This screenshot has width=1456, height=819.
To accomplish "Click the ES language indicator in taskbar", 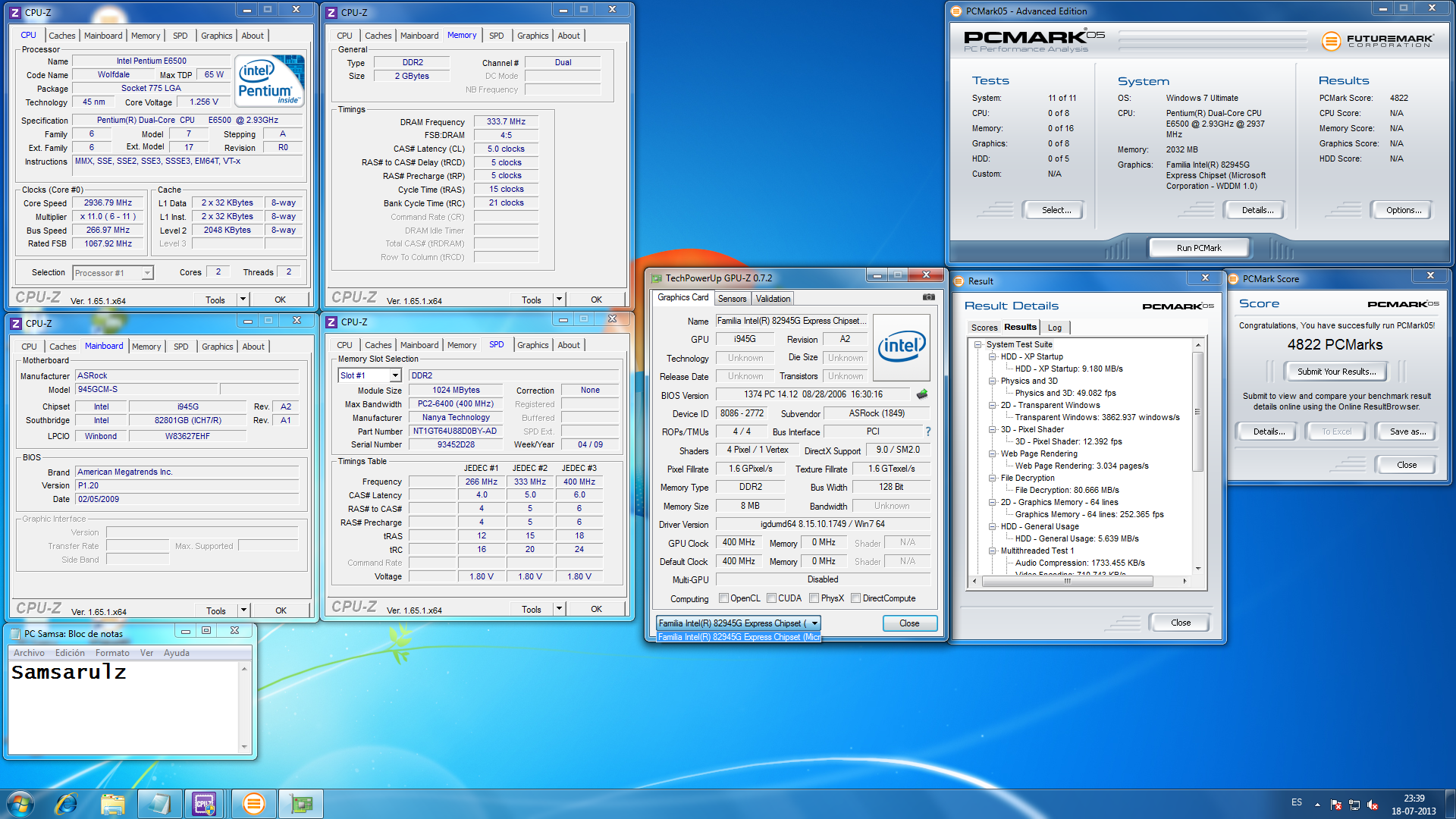I will 1297,802.
